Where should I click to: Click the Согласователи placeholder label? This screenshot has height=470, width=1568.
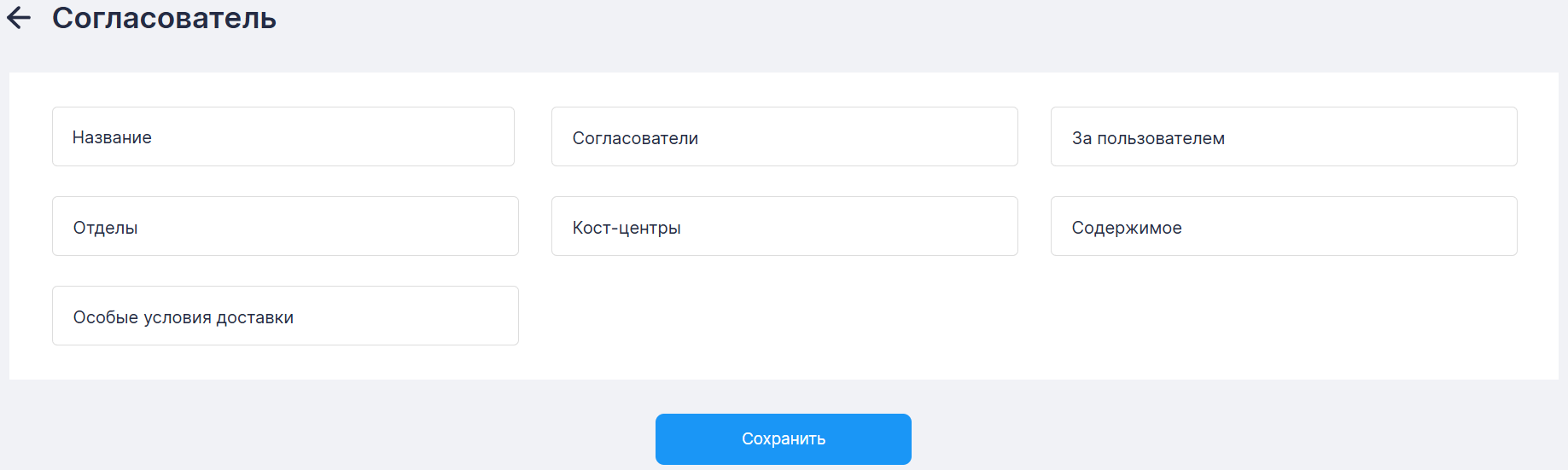635,138
